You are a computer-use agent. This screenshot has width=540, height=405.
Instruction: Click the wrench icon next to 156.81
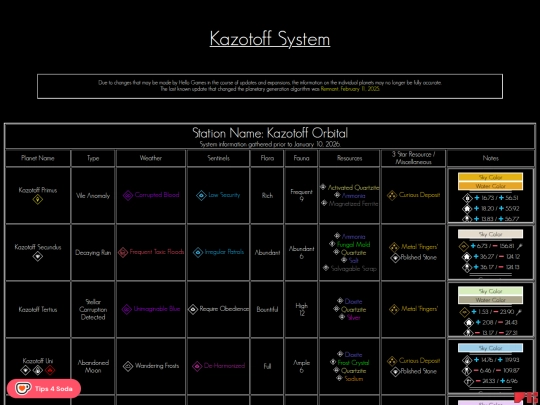point(520,246)
